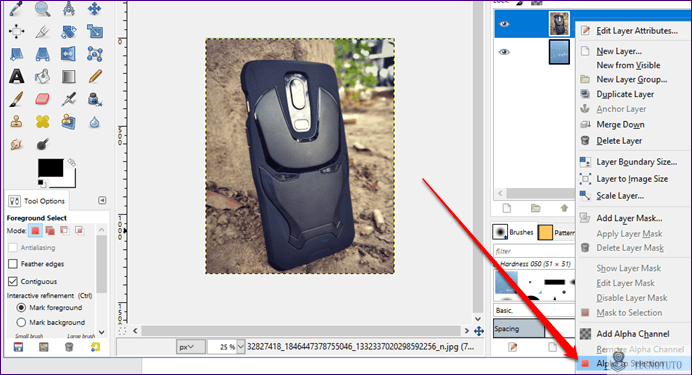Open Tool Options tab menu arrow
The width and height of the screenshot is (692, 375).
(x=102, y=201)
